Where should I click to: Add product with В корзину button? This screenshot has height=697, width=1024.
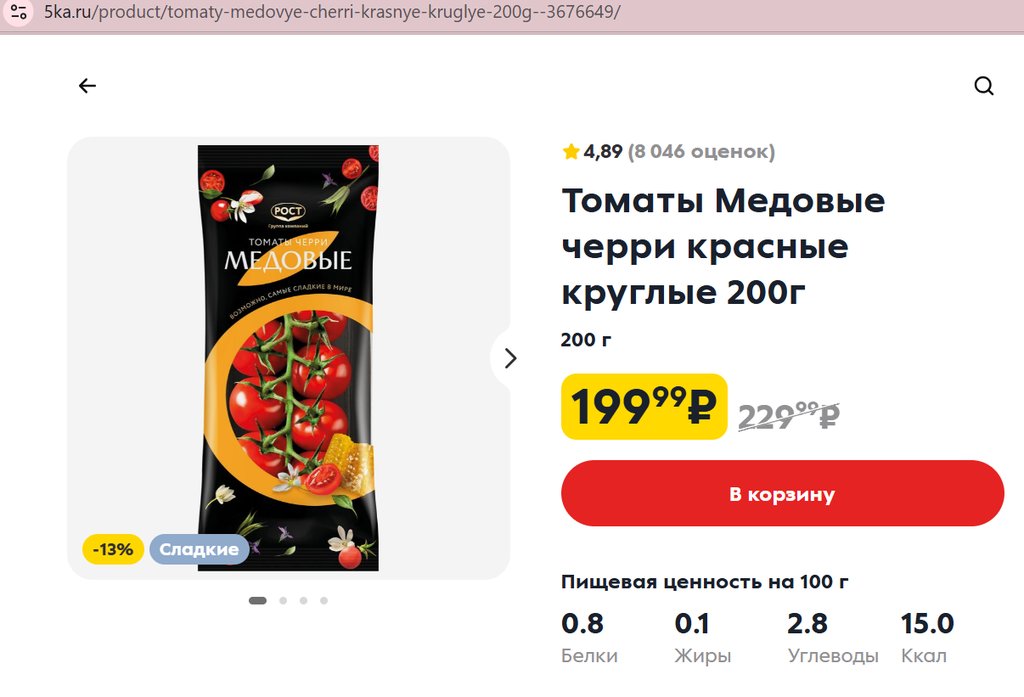point(782,493)
